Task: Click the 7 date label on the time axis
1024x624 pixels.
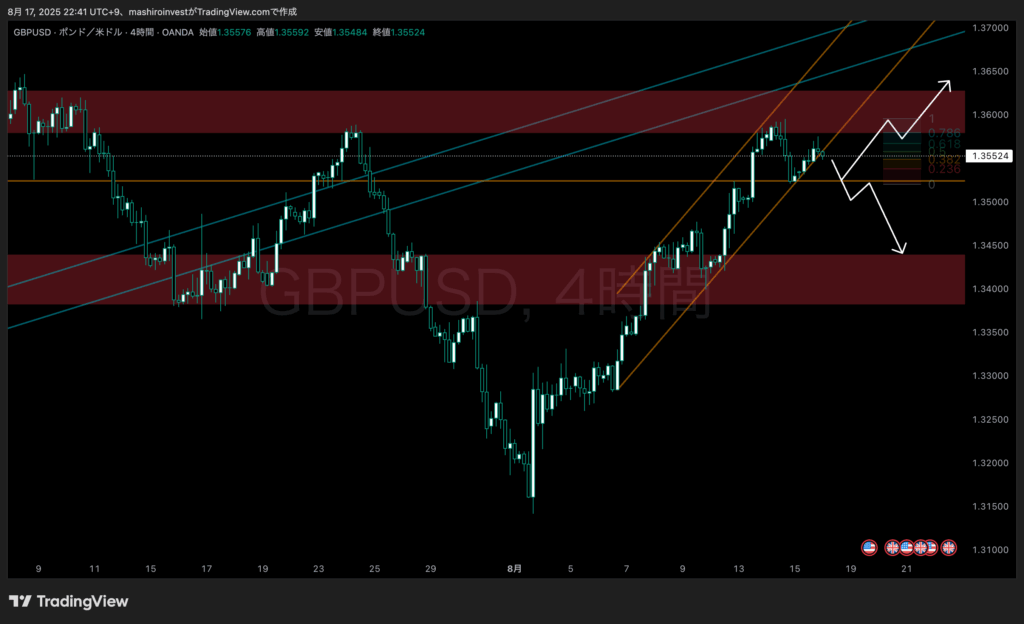Action: (x=626, y=569)
